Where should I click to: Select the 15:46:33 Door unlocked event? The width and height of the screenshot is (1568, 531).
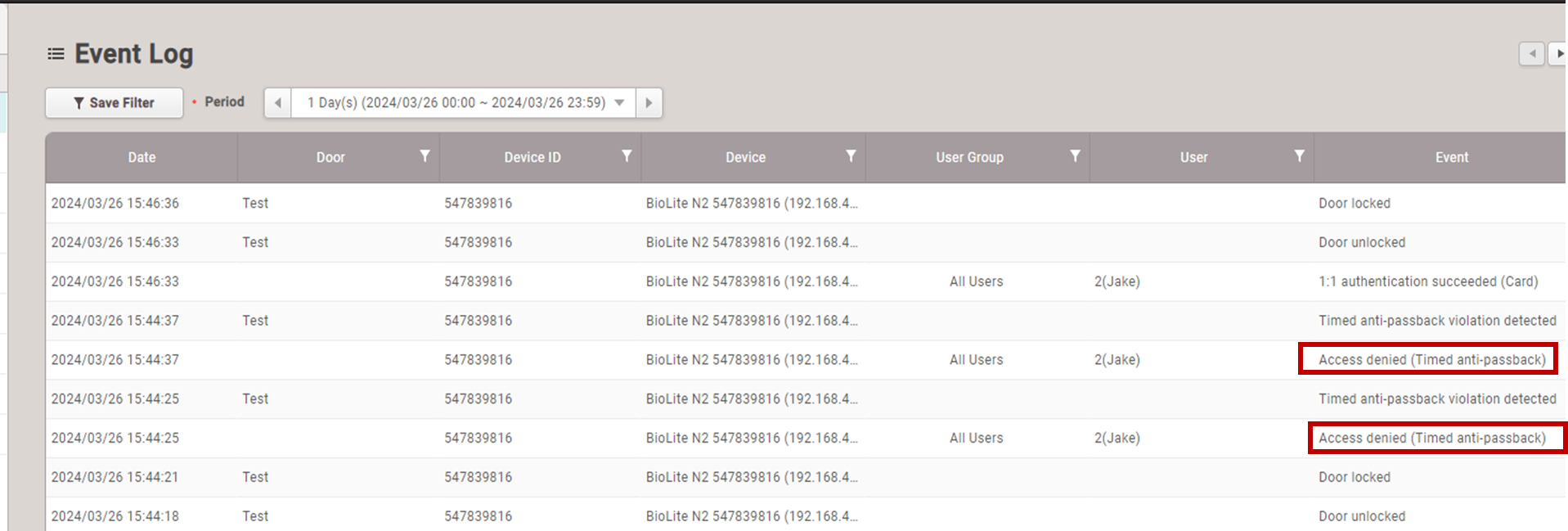[1361, 242]
